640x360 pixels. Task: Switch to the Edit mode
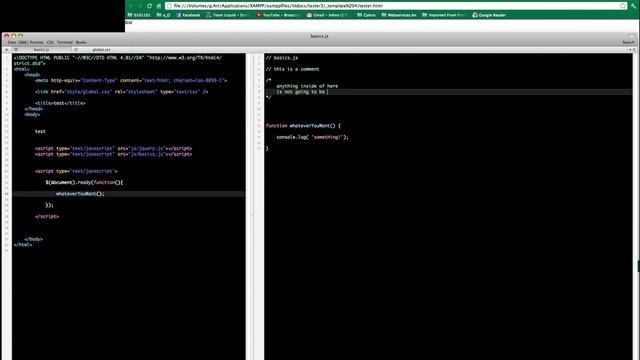(x=23, y=42)
